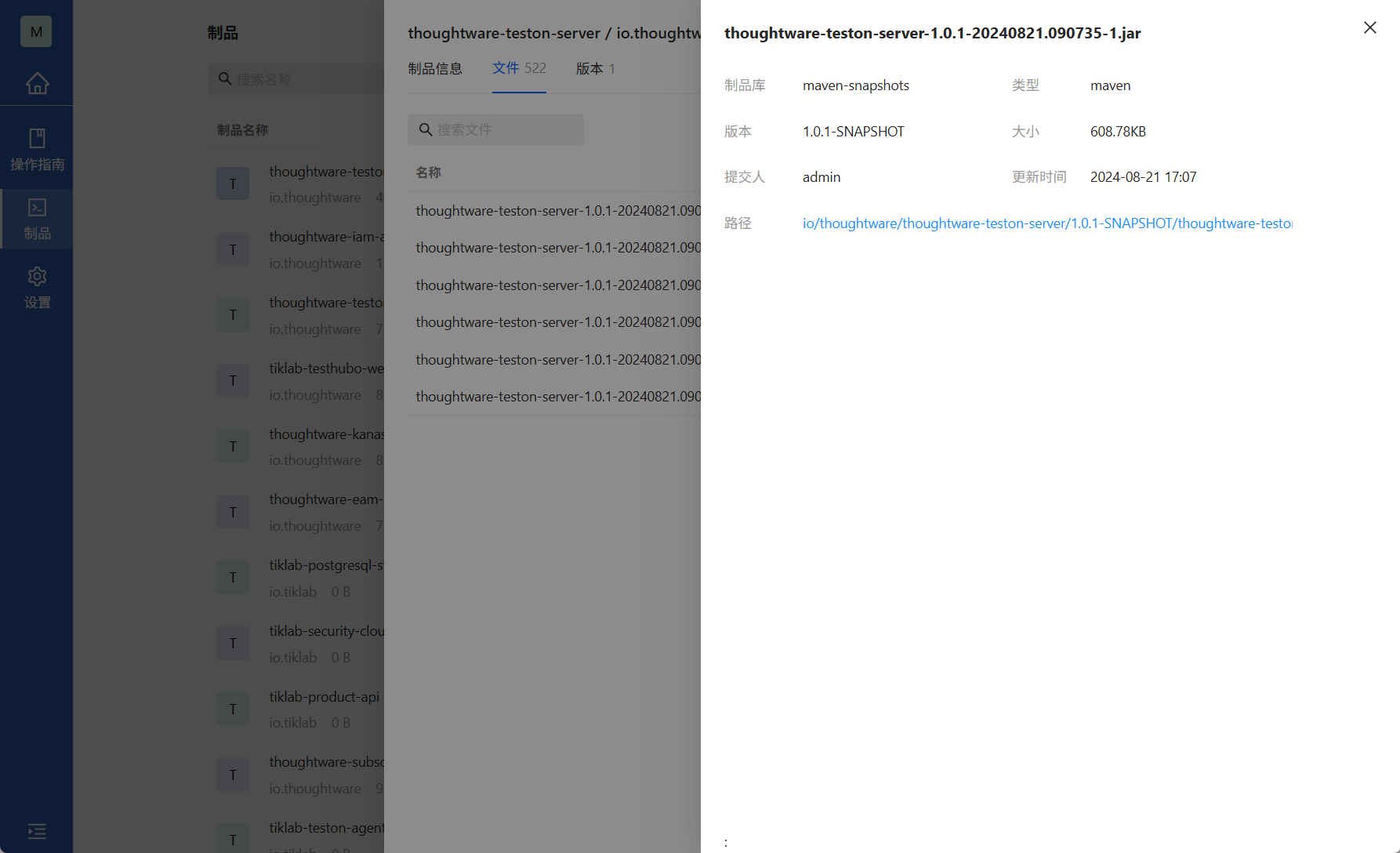The width and height of the screenshot is (1400, 853).
Task: Click the T avatar for thoughtware-eam
Action: 233,512
